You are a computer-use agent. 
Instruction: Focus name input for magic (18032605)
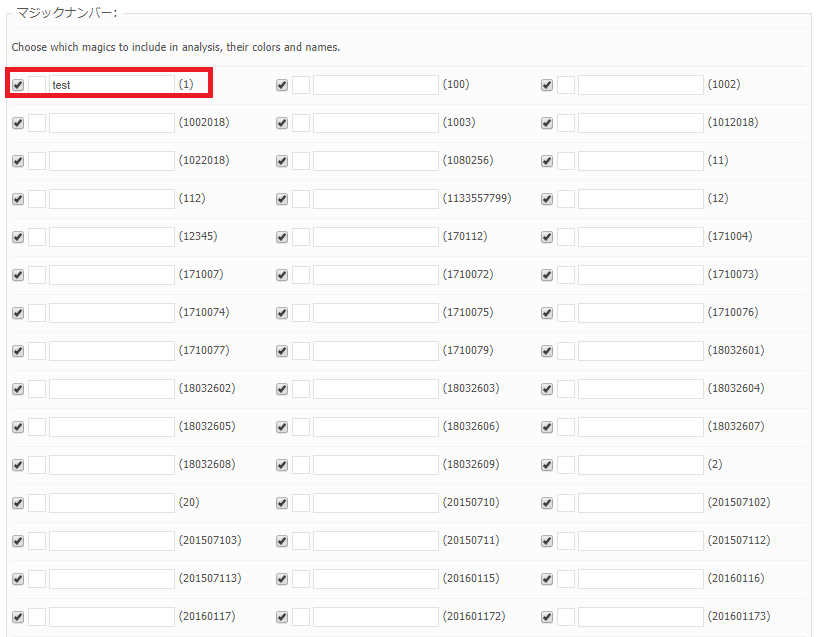coord(112,427)
